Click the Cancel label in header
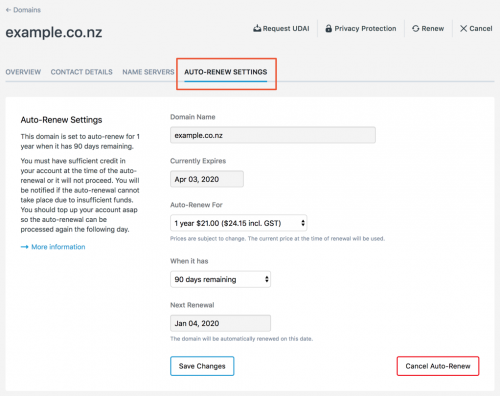This screenshot has height=396, width=500. [481, 28]
